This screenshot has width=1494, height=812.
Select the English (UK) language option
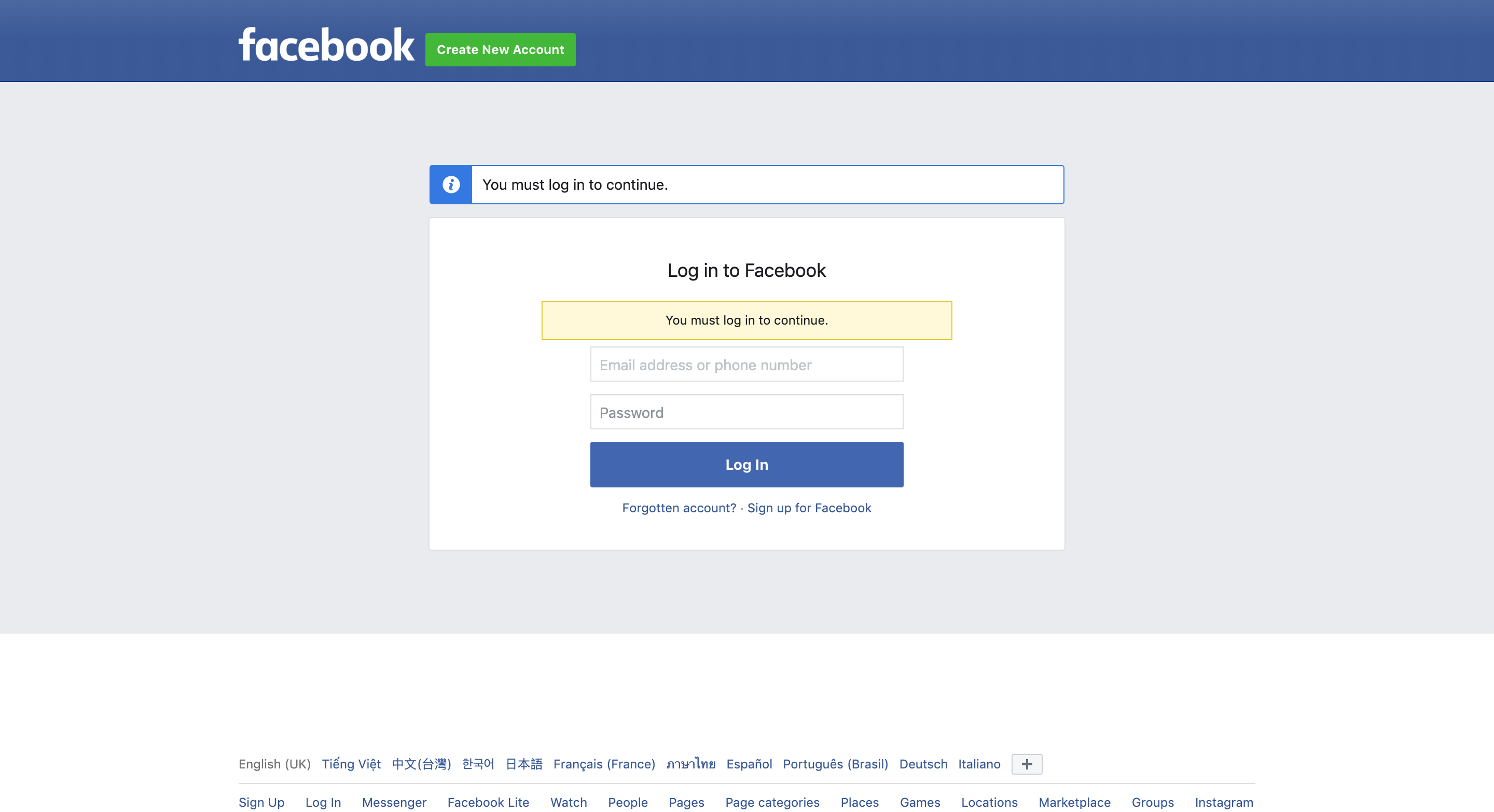pos(275,763)
